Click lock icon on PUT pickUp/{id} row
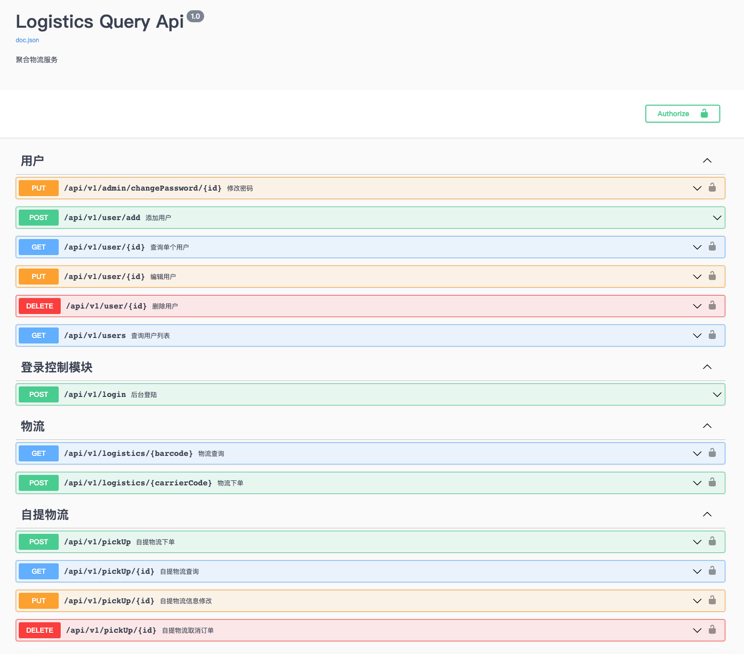 tap(712, 600)
